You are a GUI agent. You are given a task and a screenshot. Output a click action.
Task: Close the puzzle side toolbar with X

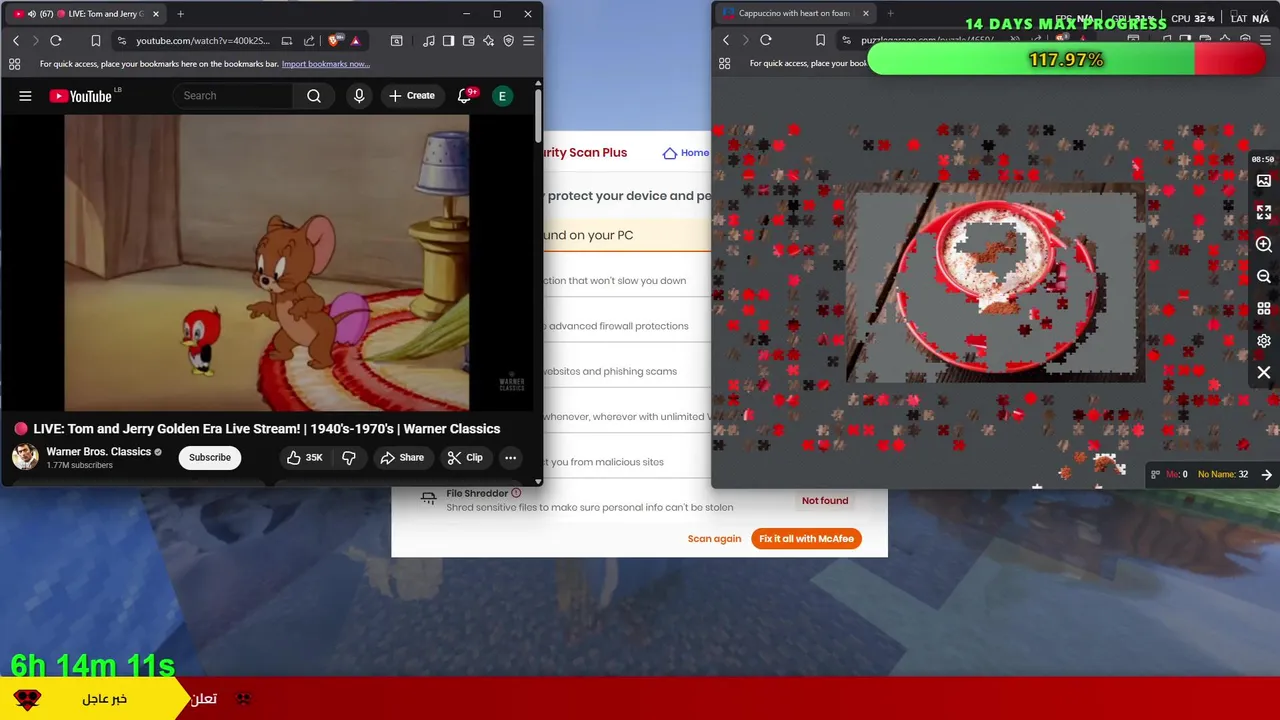pyautogui.click(x=1264, y=373)
